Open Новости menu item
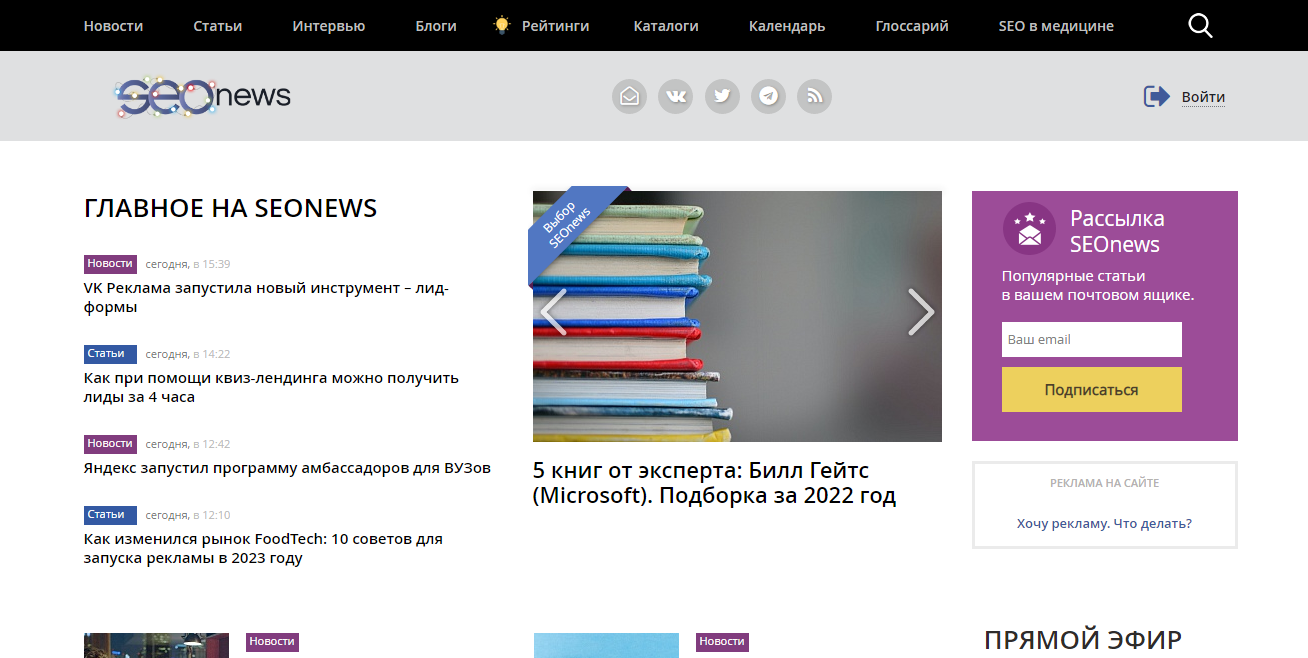 (x=113, y=26)
